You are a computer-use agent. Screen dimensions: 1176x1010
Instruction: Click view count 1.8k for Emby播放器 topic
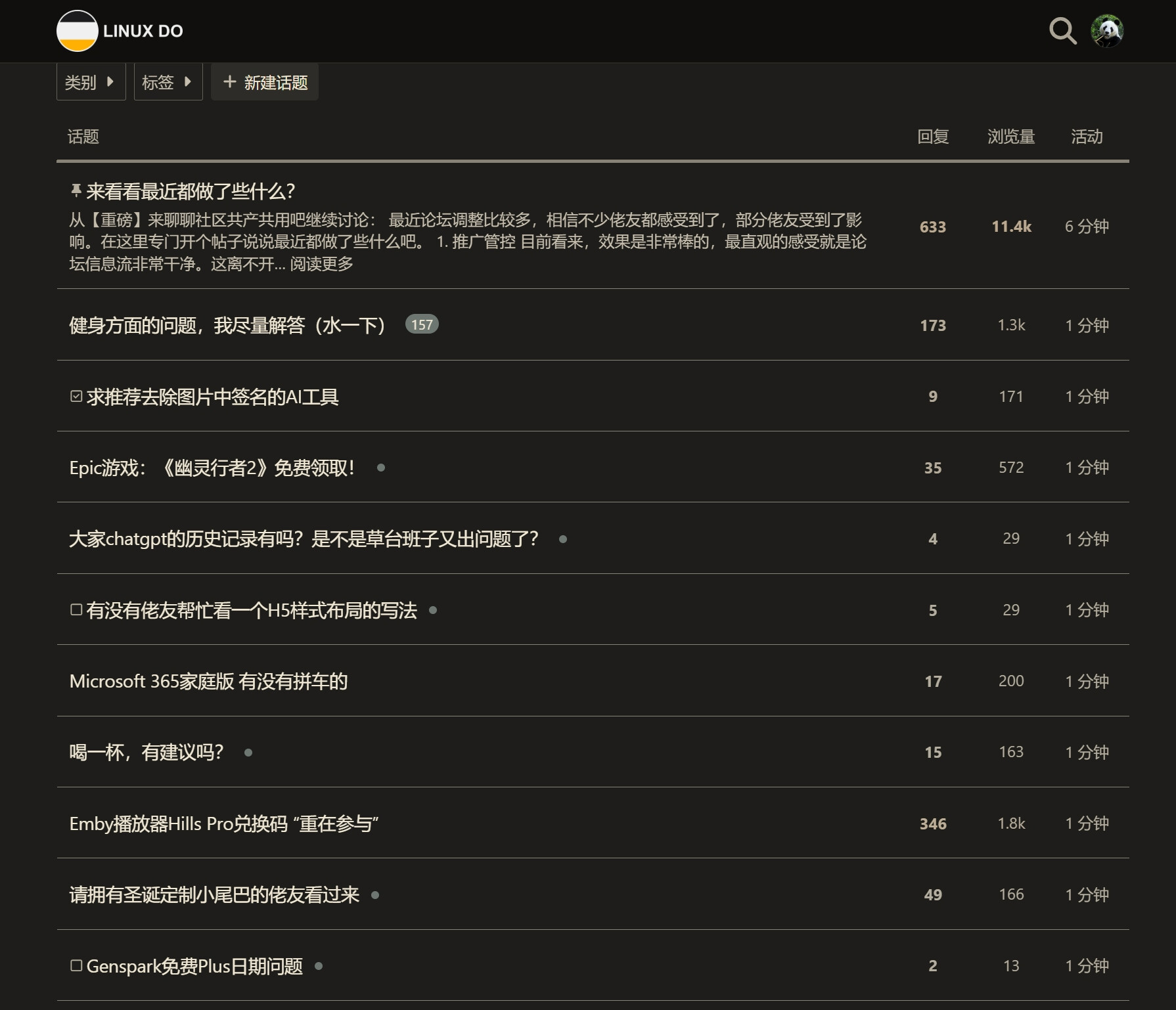point(1011,823)
